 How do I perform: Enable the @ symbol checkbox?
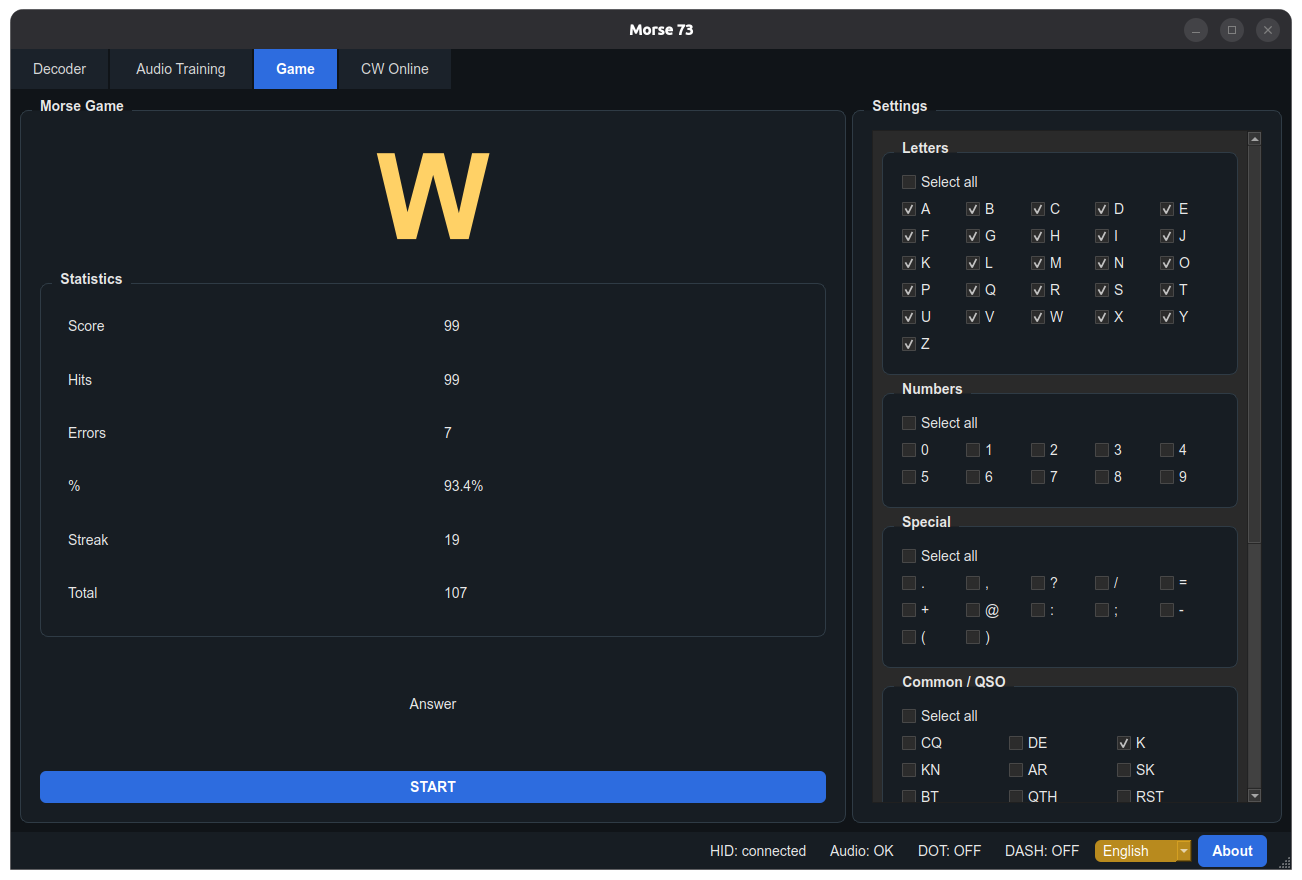973,610
